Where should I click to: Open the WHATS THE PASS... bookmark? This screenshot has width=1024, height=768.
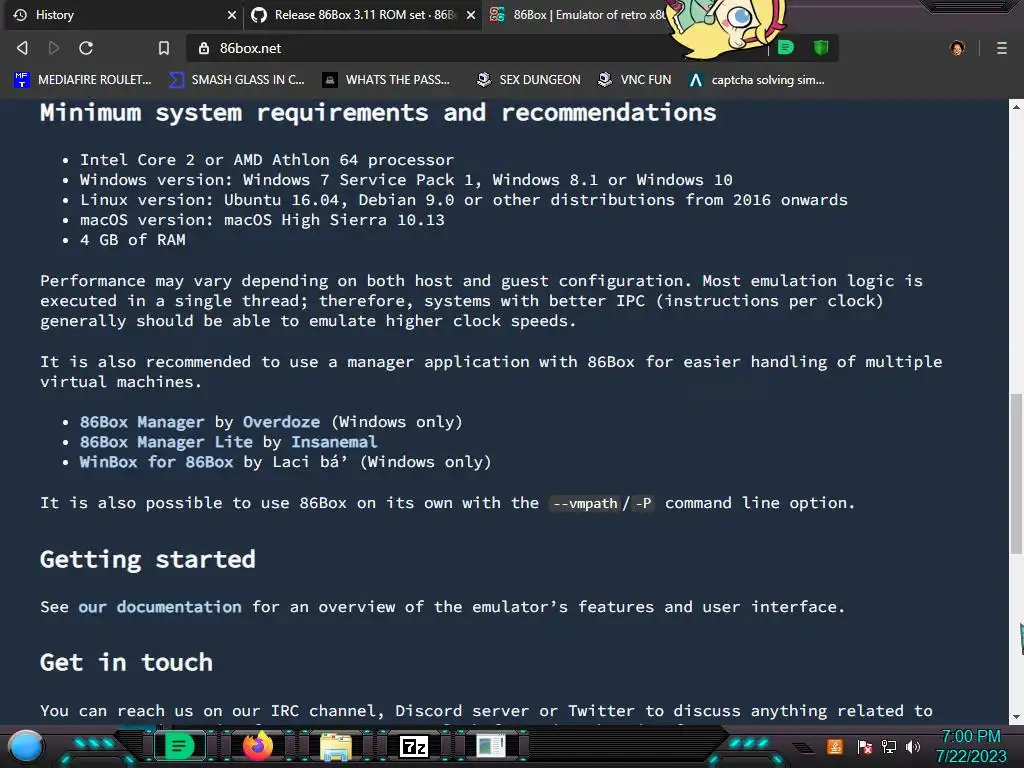pyautogui.click(x=387, y=80)
